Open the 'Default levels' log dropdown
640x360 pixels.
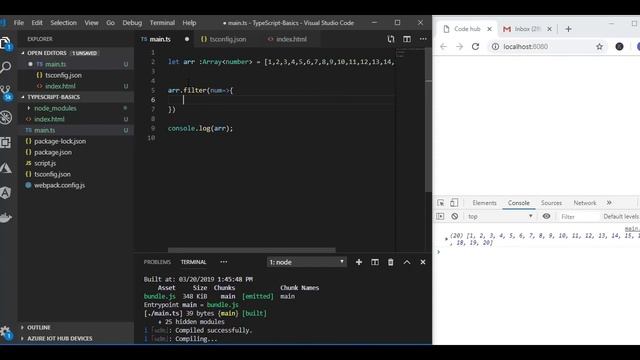tap(621, 216)
